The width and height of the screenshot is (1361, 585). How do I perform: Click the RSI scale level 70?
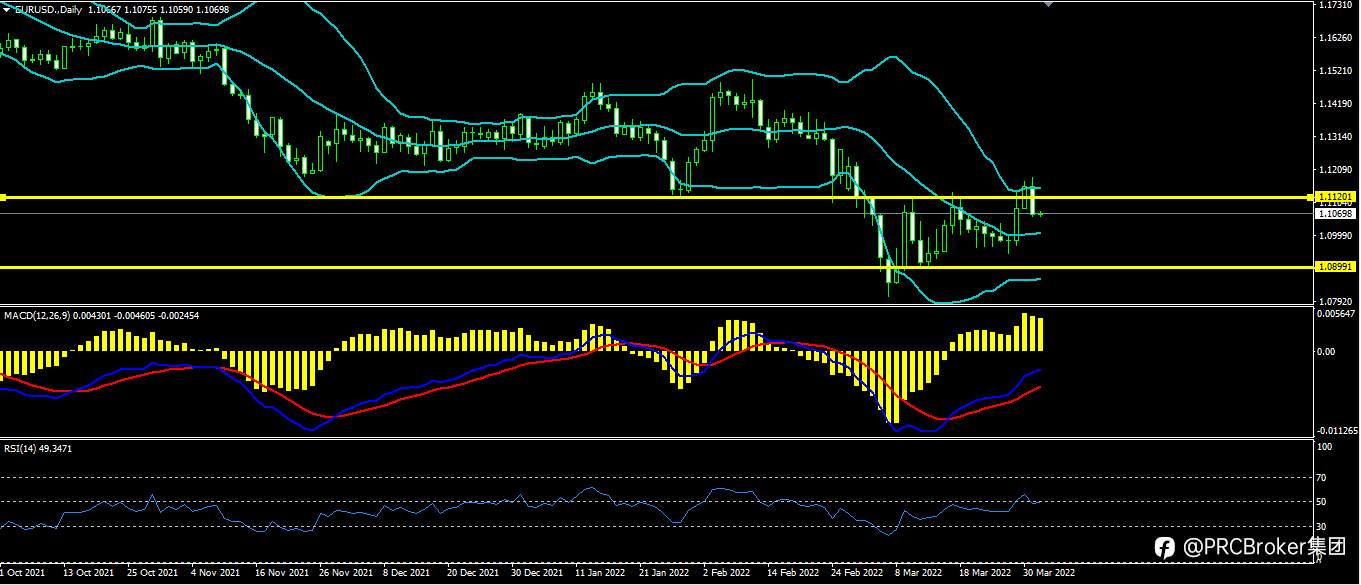(x=1322, y=478)
